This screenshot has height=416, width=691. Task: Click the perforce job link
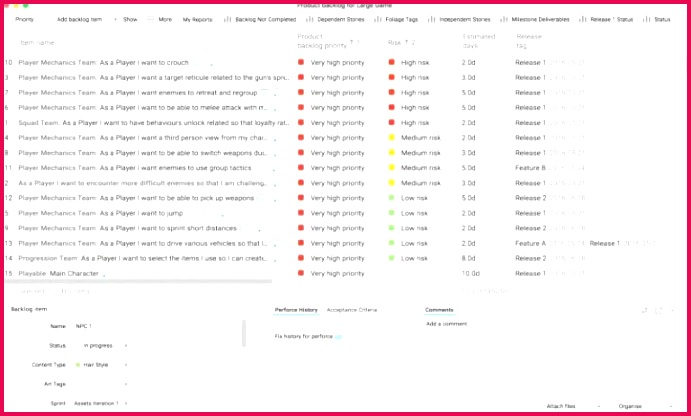tap(338, 336)
